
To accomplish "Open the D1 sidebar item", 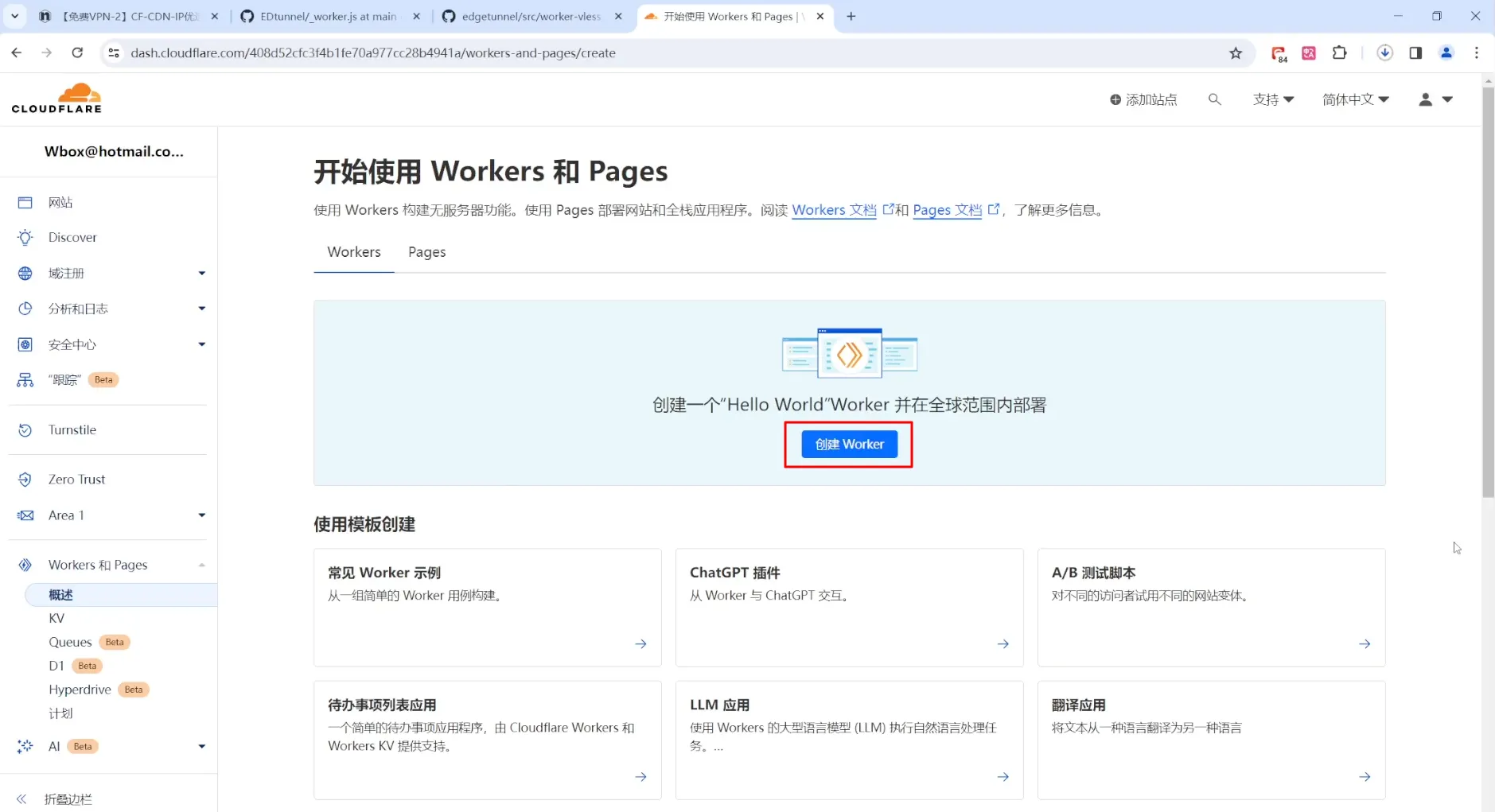I will tap(56, 666).
